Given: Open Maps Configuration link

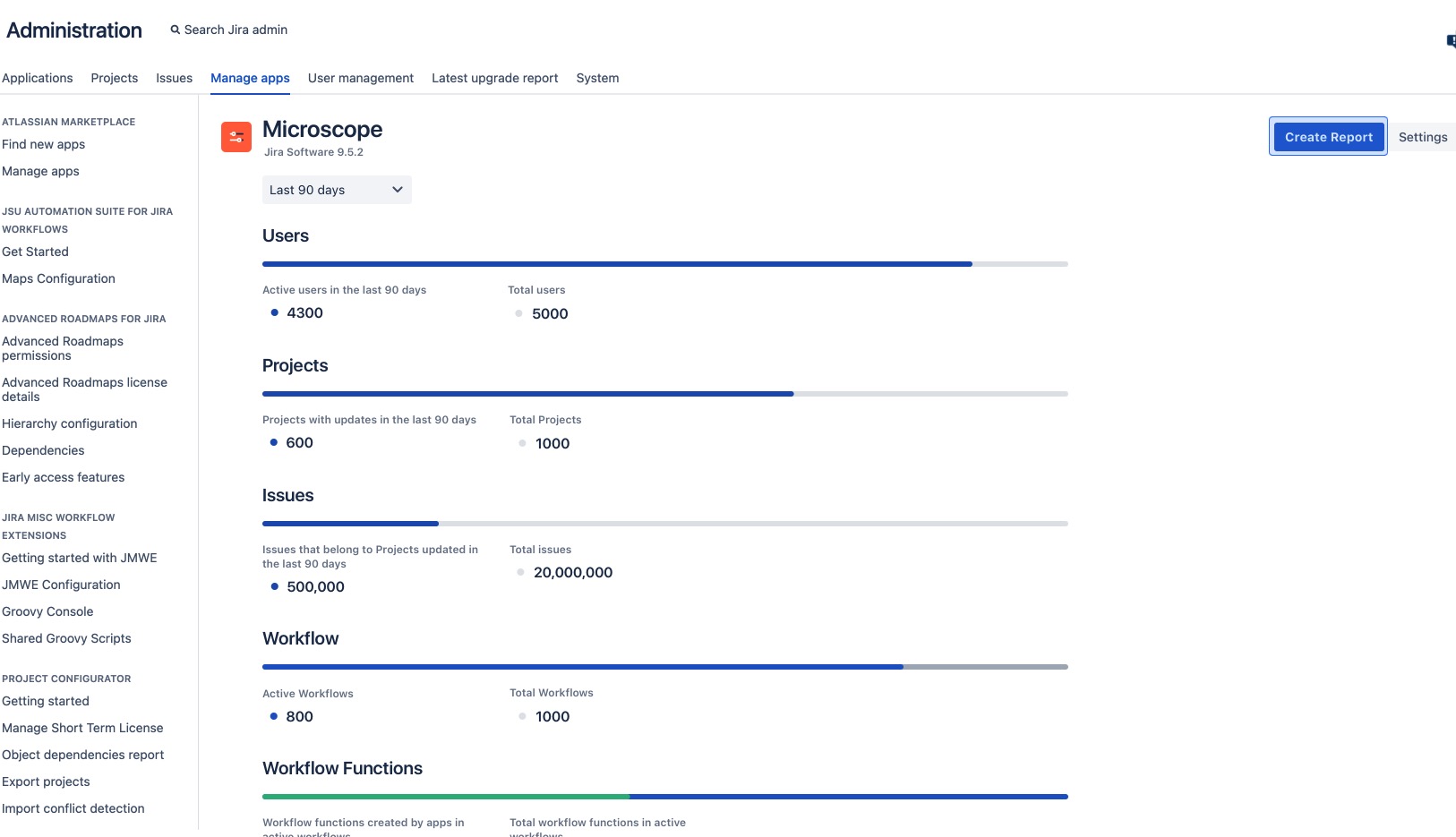Looking at the screenshot, I should pos(58,278).
